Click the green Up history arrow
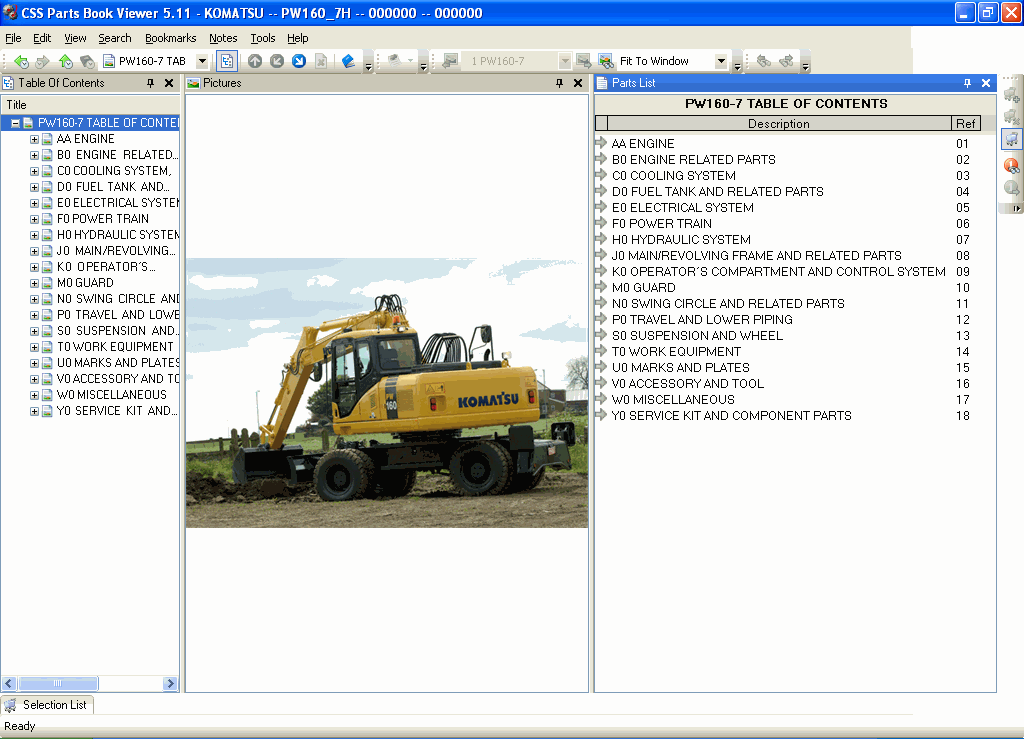Viewport: 1024px width, 739px height. pyautogui.click(x=65, y=61)
